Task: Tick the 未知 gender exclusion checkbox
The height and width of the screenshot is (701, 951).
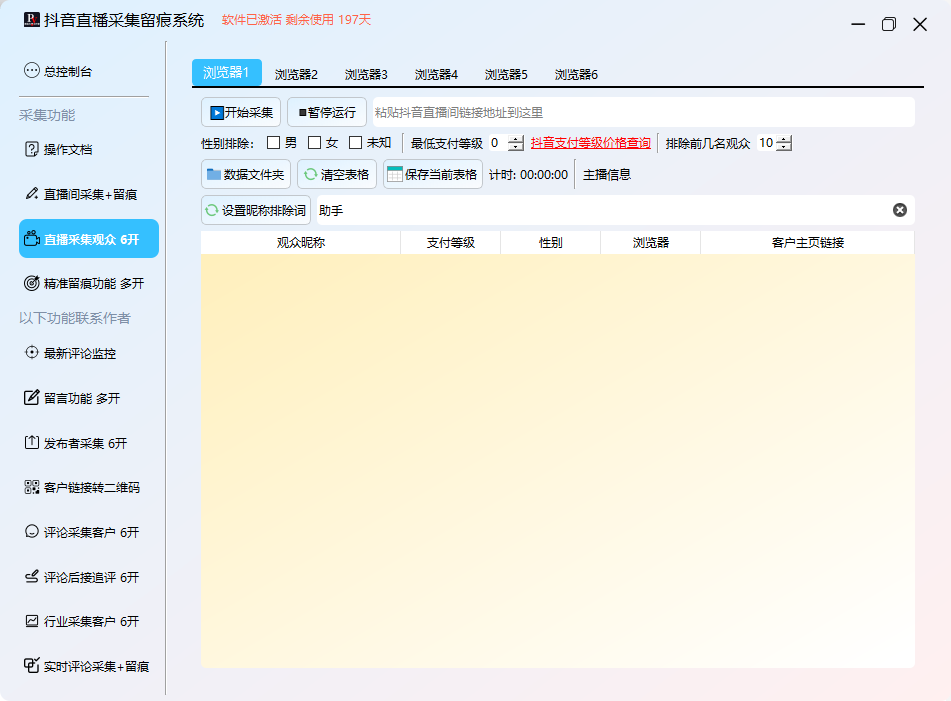Action: [355, 143]
